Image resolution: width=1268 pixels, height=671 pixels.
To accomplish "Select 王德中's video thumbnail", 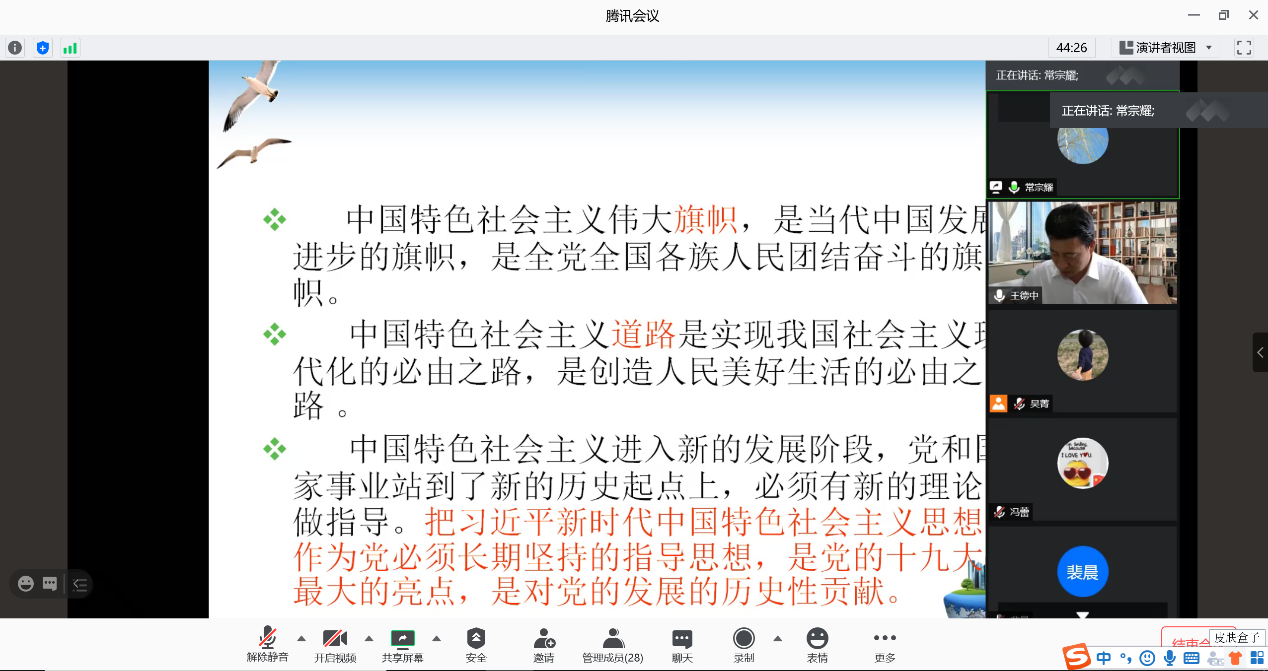I will 1082,253.
